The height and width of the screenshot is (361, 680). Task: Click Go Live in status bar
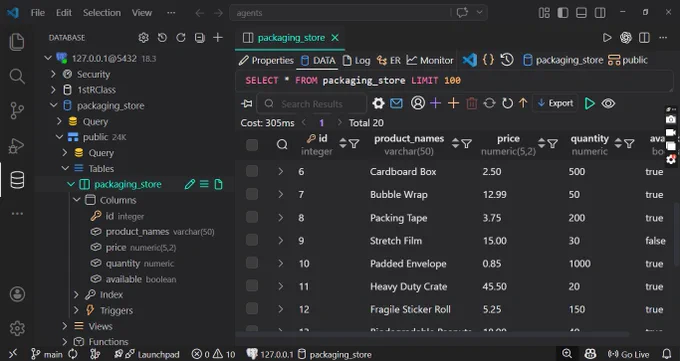[628, 354]
